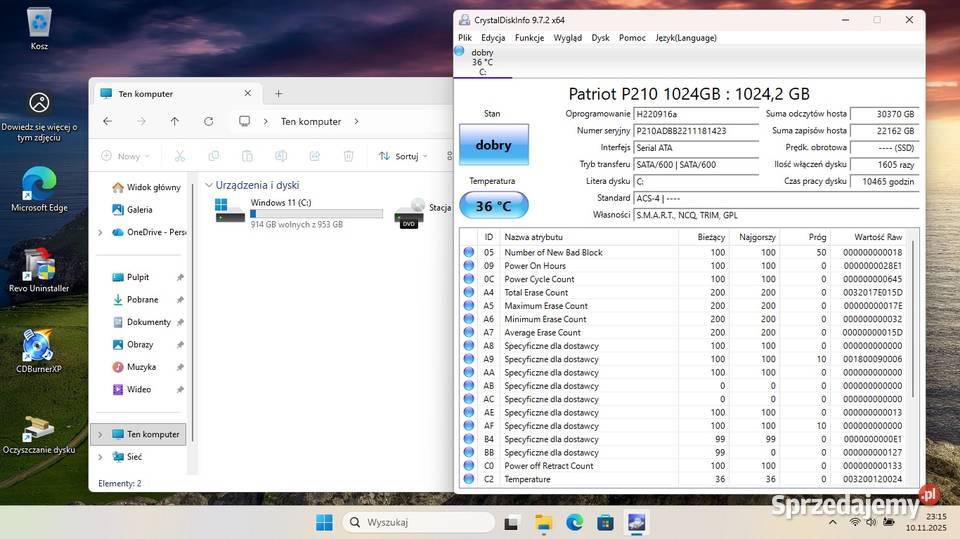Open the Jezyk(Language) menu
The image size is (960, 539).
coord(685,38)
